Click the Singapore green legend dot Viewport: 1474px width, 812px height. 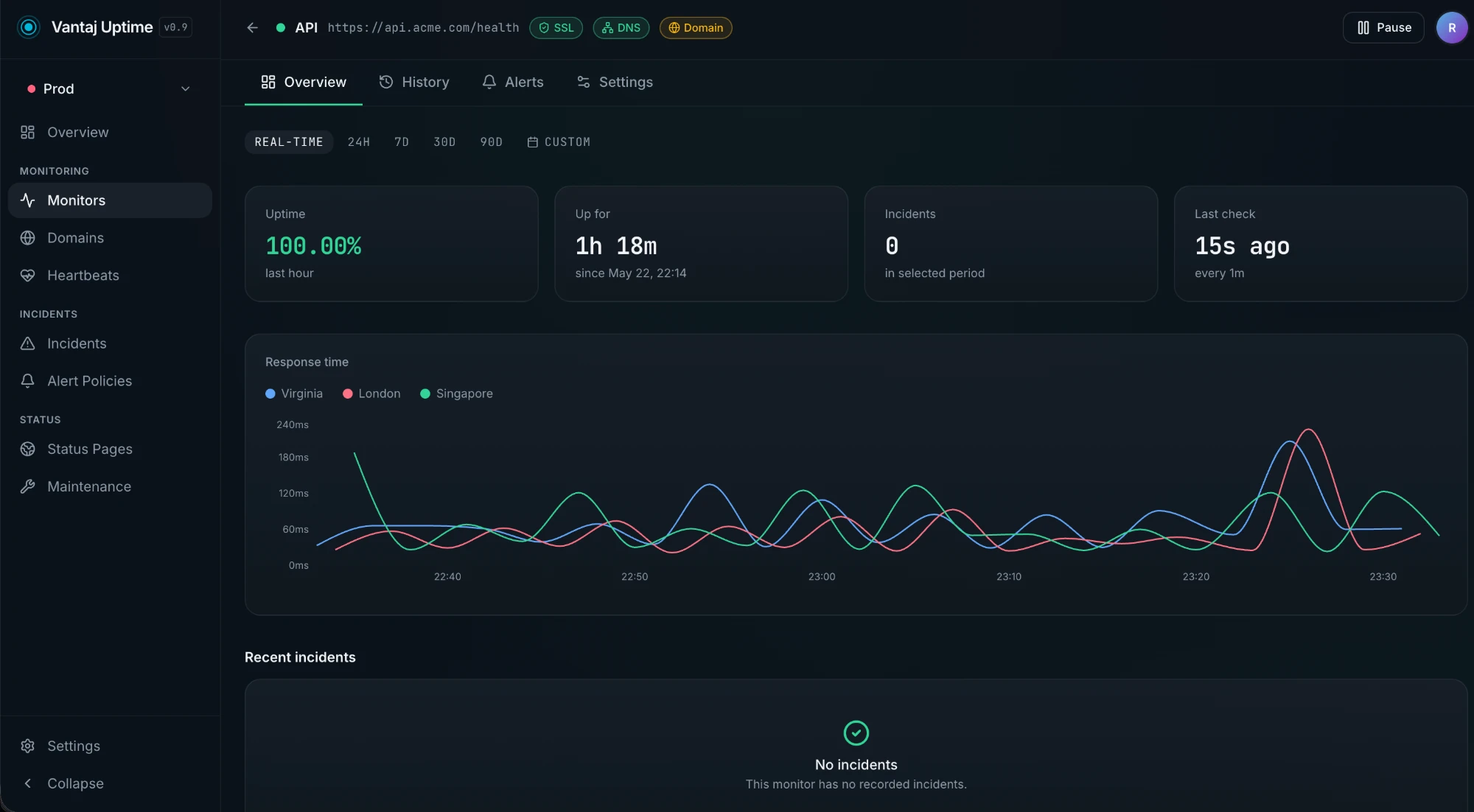point(425,393)
